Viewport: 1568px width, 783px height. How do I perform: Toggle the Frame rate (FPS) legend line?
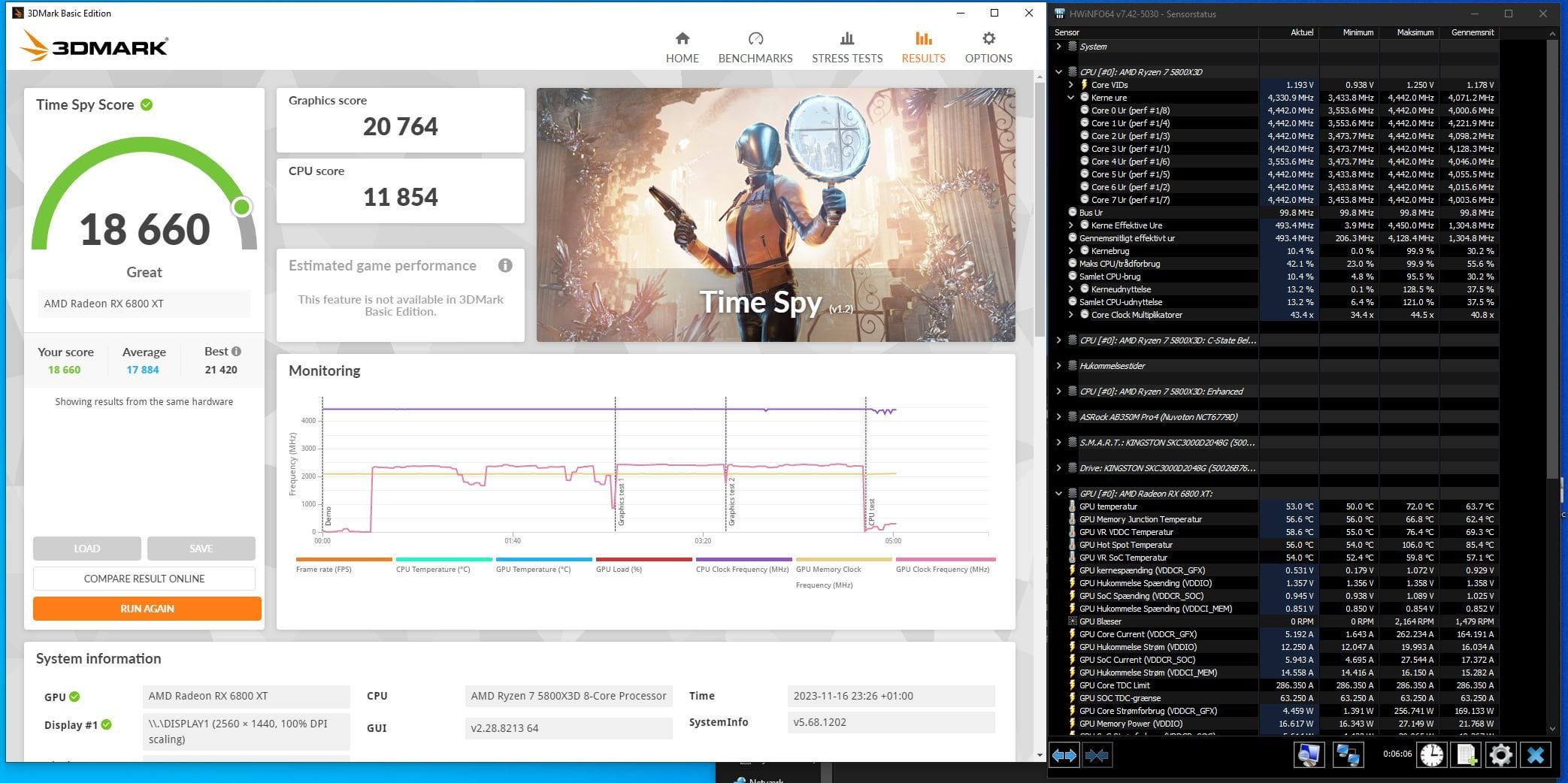(344, 564)
